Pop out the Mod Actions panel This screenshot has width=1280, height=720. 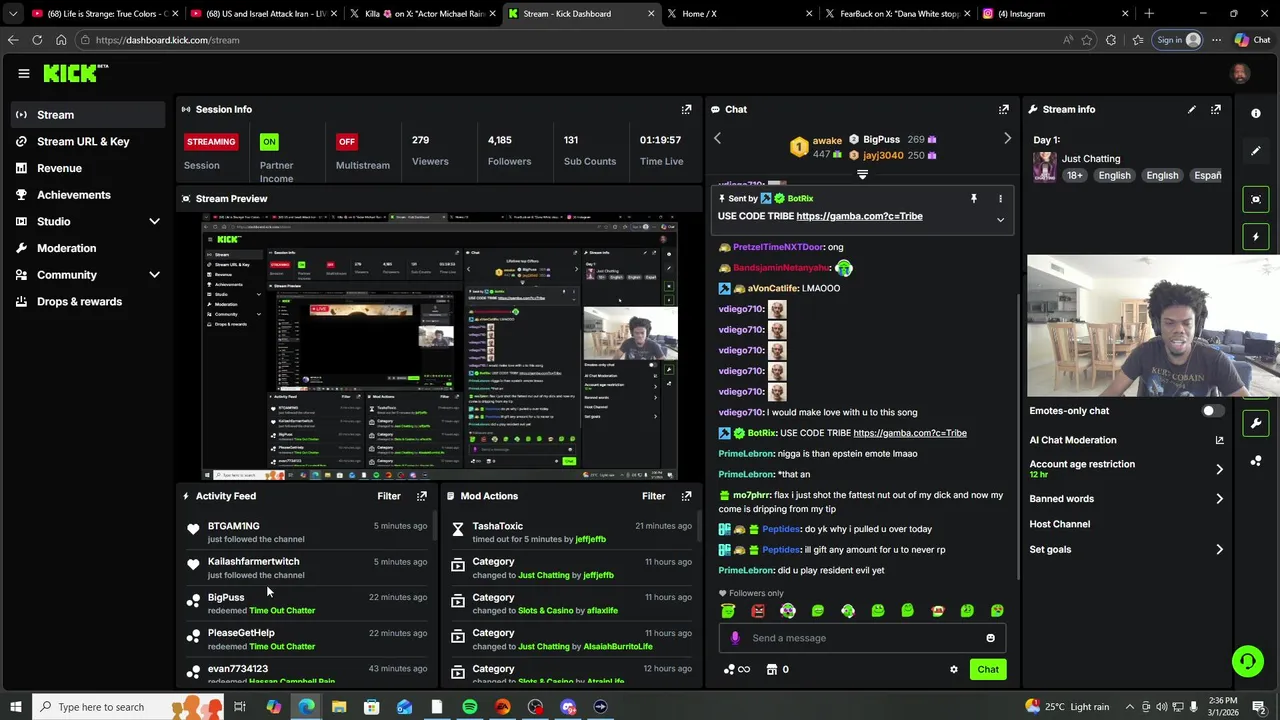686,496
